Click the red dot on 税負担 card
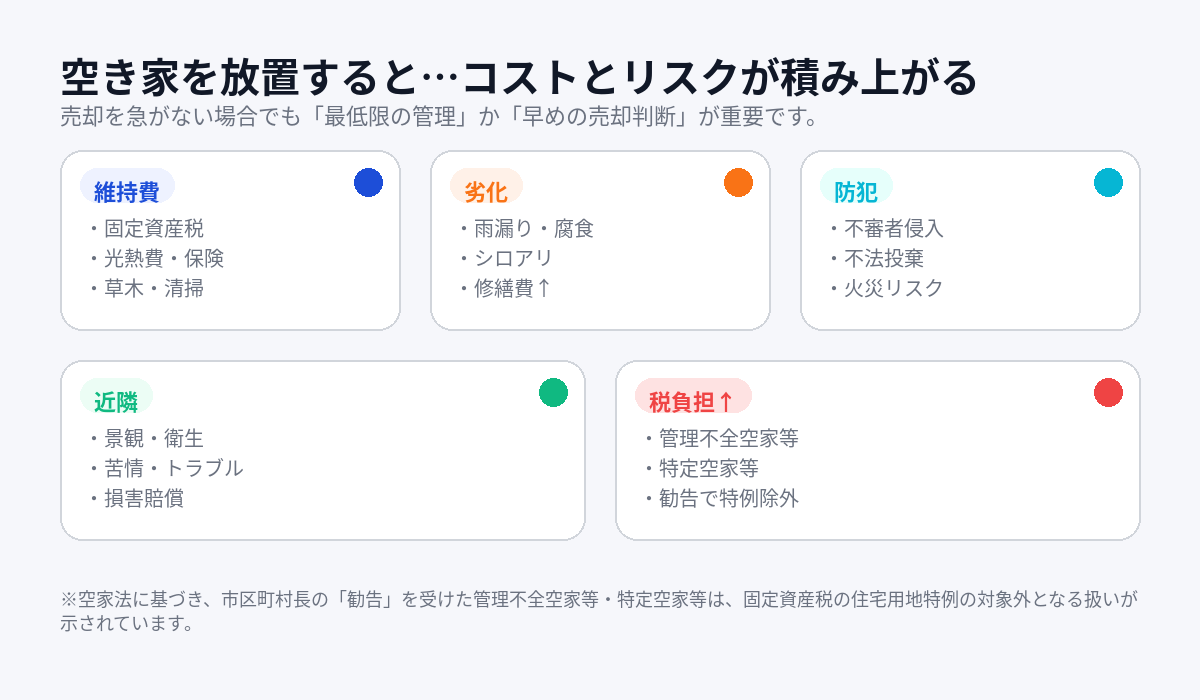This screenshot has width=1200, height=700. tap(1108, 393)
